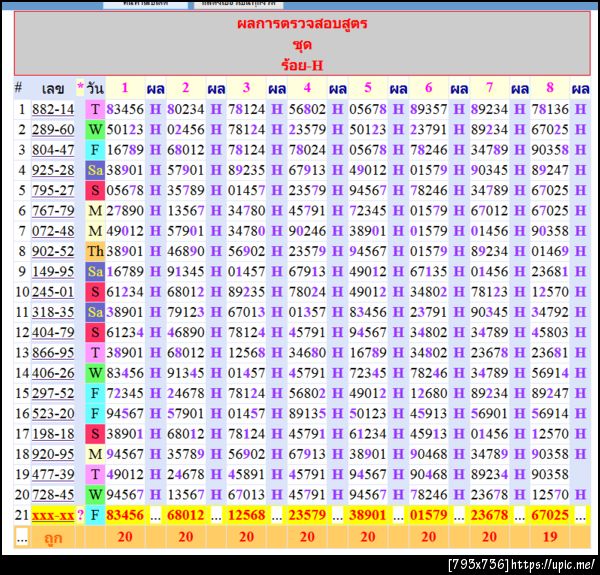Click the 90246 cell in row 7
The width and height of the screenshot is (600, 575).
pyautogui.click(x=307, y=231)
